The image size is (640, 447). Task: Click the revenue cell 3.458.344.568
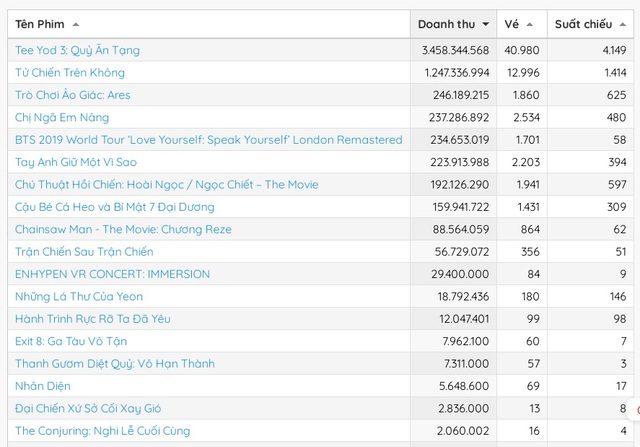pos(454,50)
